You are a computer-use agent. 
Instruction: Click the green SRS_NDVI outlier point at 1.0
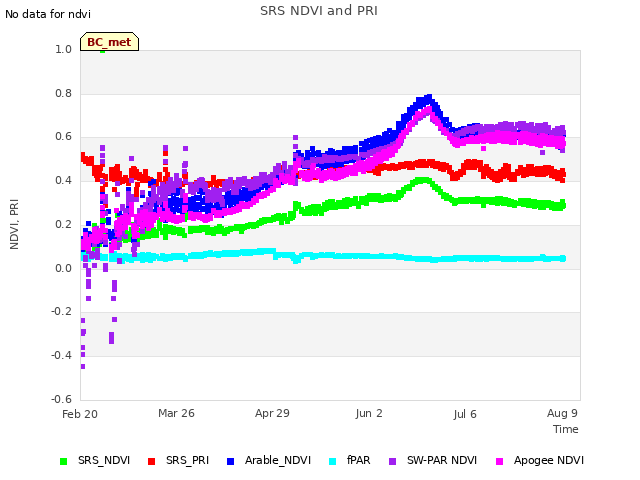102,51
